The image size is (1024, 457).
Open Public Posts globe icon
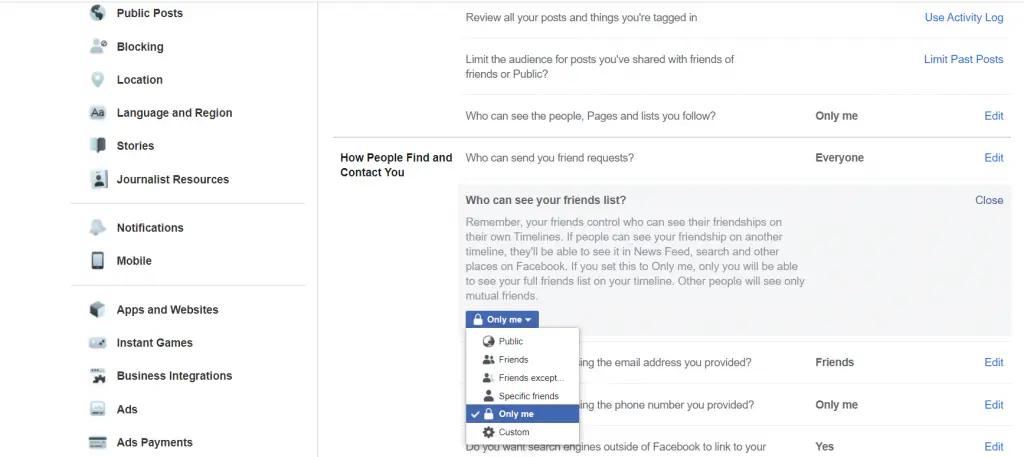coord(97,12)
